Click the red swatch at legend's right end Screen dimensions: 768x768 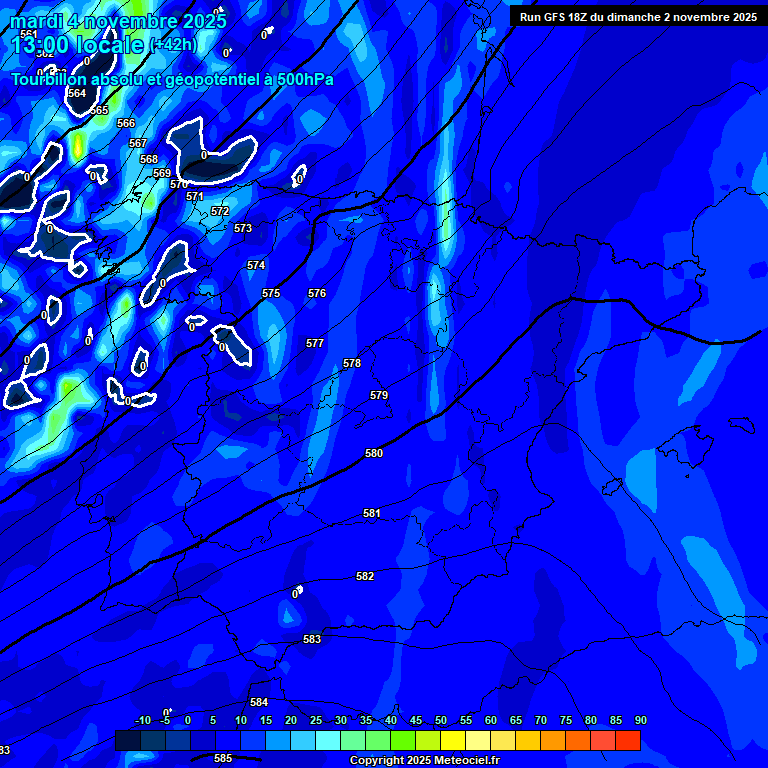click(628, 741)
